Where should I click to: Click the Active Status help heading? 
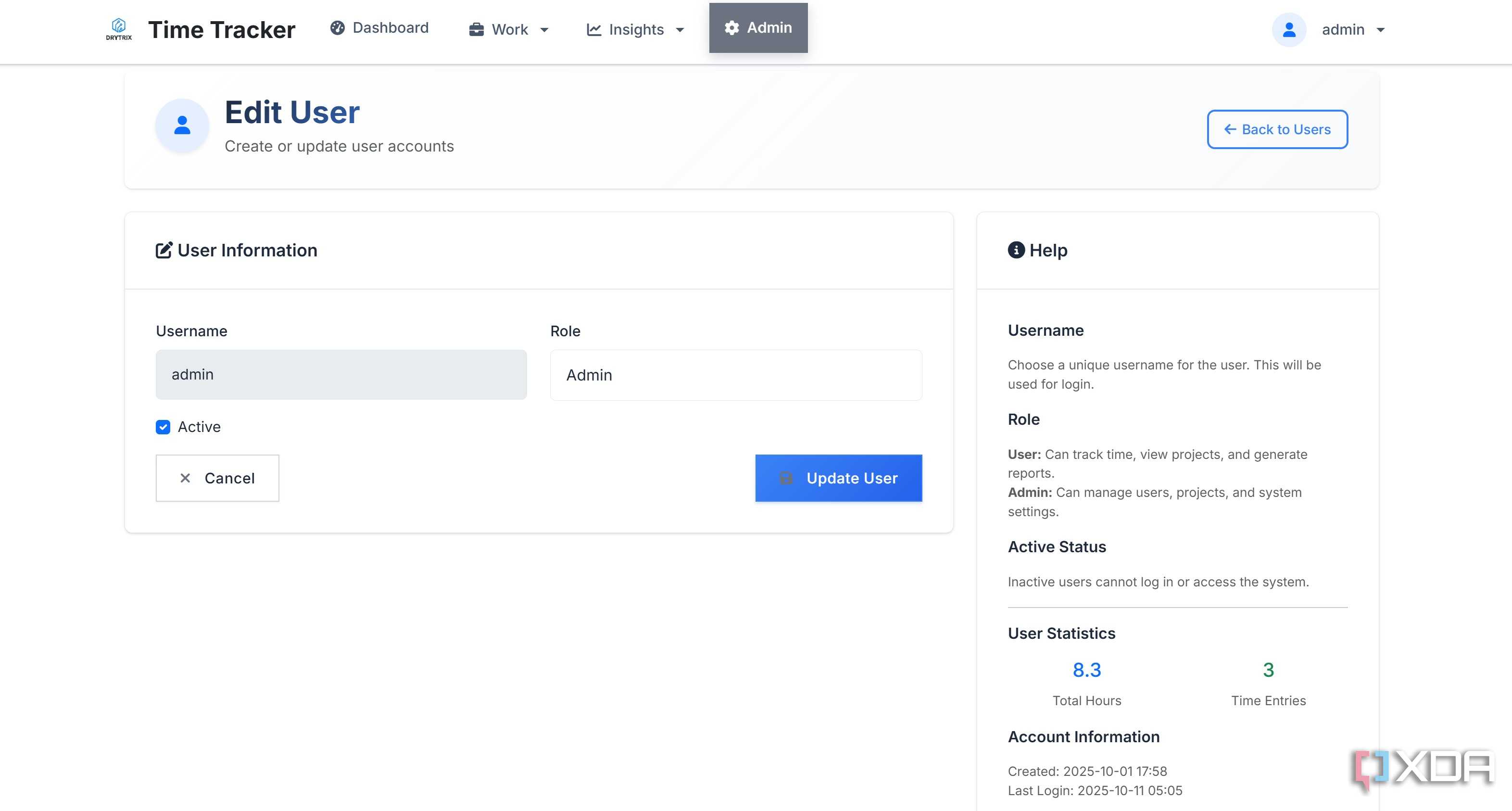(1057, 547)
